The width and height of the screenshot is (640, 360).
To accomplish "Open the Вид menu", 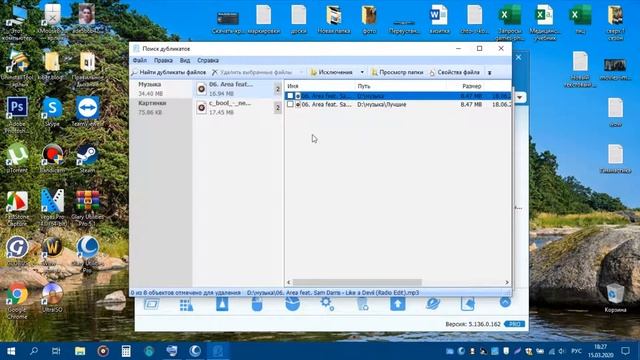I will (x=185, y=60).
